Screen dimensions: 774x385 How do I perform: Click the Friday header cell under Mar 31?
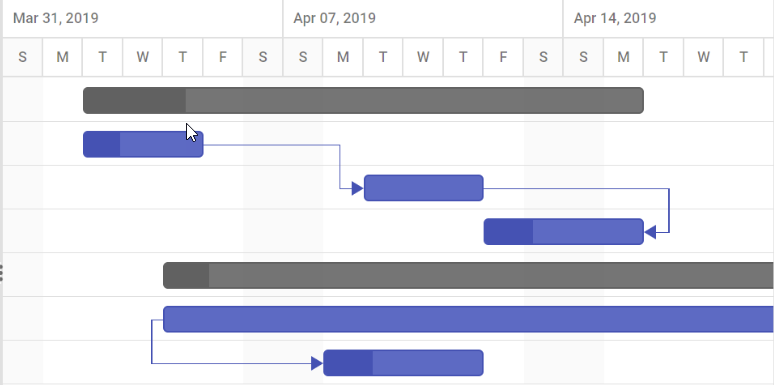tap(223, 57)
